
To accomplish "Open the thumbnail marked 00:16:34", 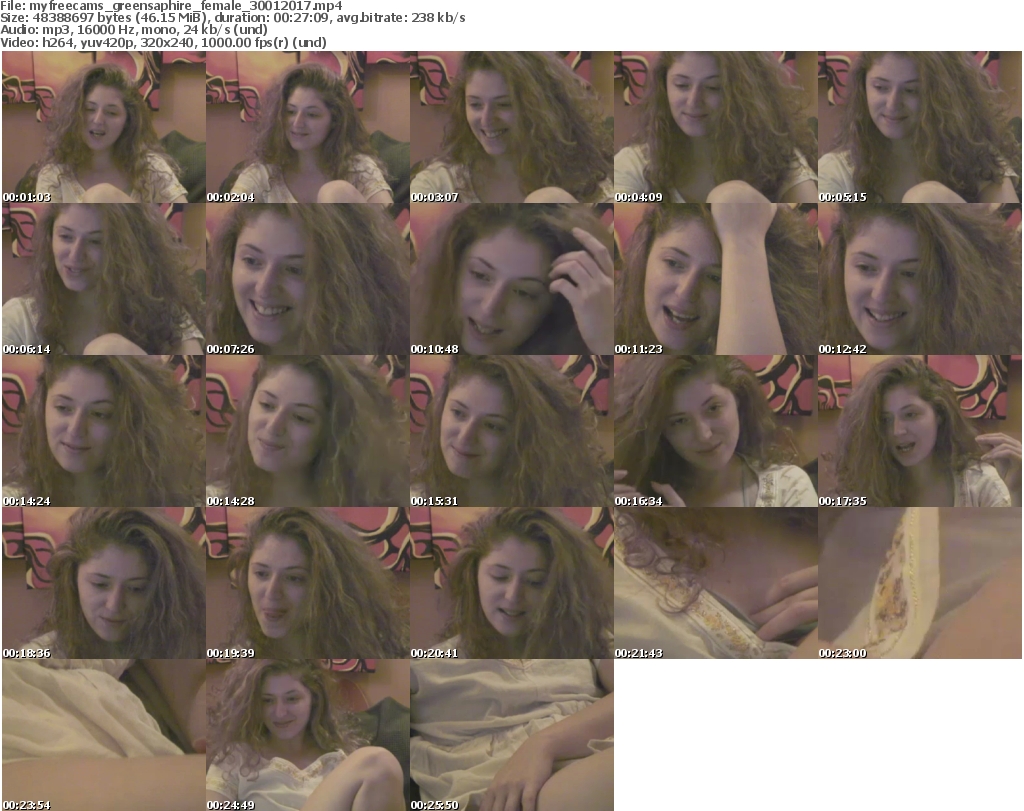I will click(716, 431).
